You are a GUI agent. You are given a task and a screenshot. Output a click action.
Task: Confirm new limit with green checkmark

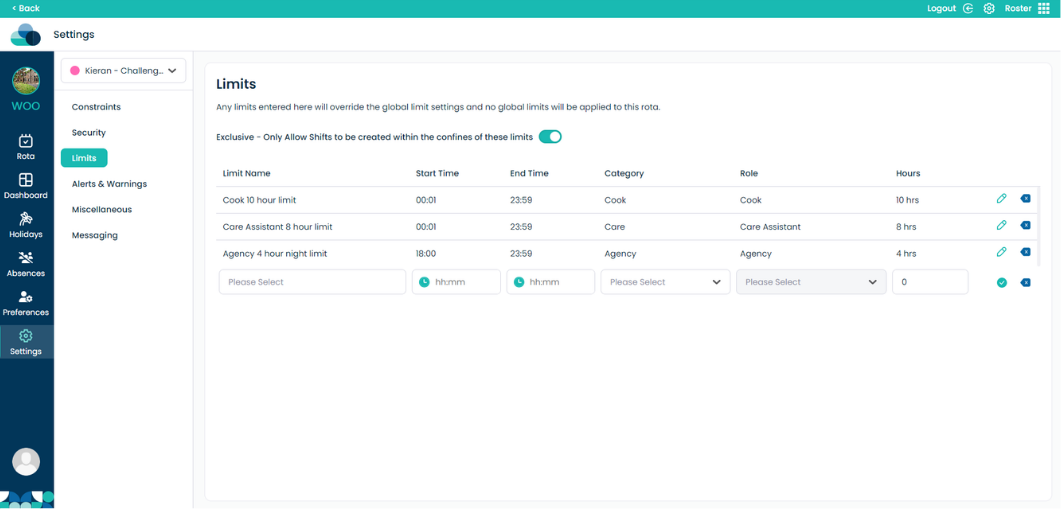coord(1001,283)
